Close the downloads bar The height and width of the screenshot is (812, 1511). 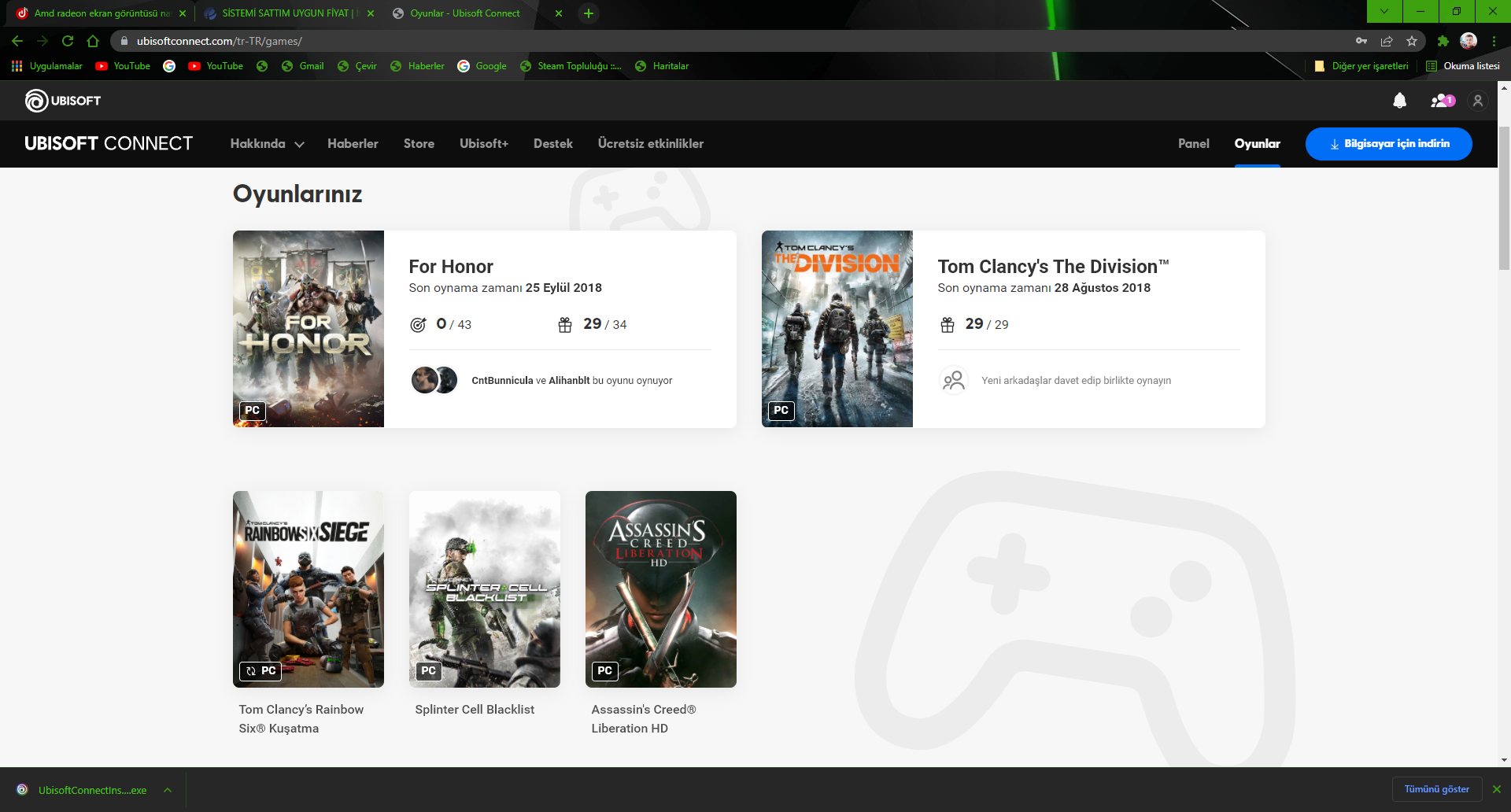[1497, 789]
